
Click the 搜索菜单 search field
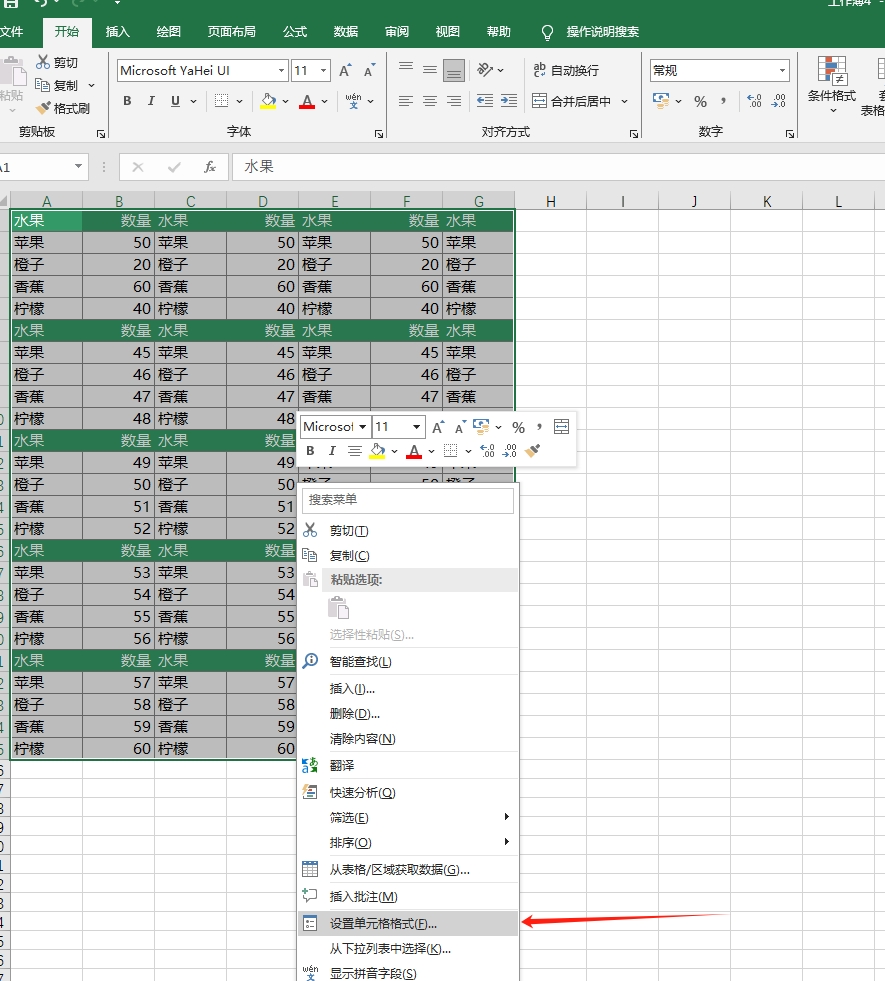pyautogui.click(x=408, y=500)
